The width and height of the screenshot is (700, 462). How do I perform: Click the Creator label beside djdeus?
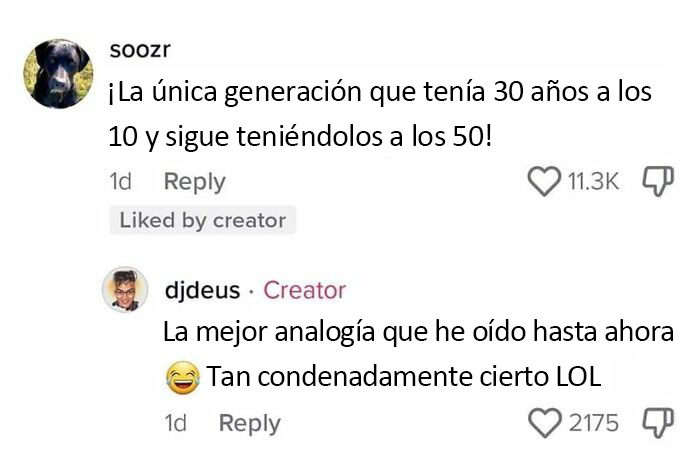click(304, 290)
